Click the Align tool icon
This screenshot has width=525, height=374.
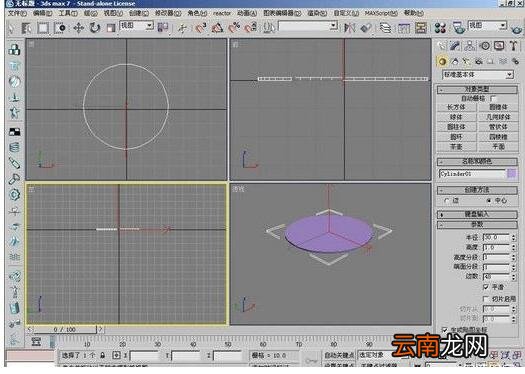366,28
